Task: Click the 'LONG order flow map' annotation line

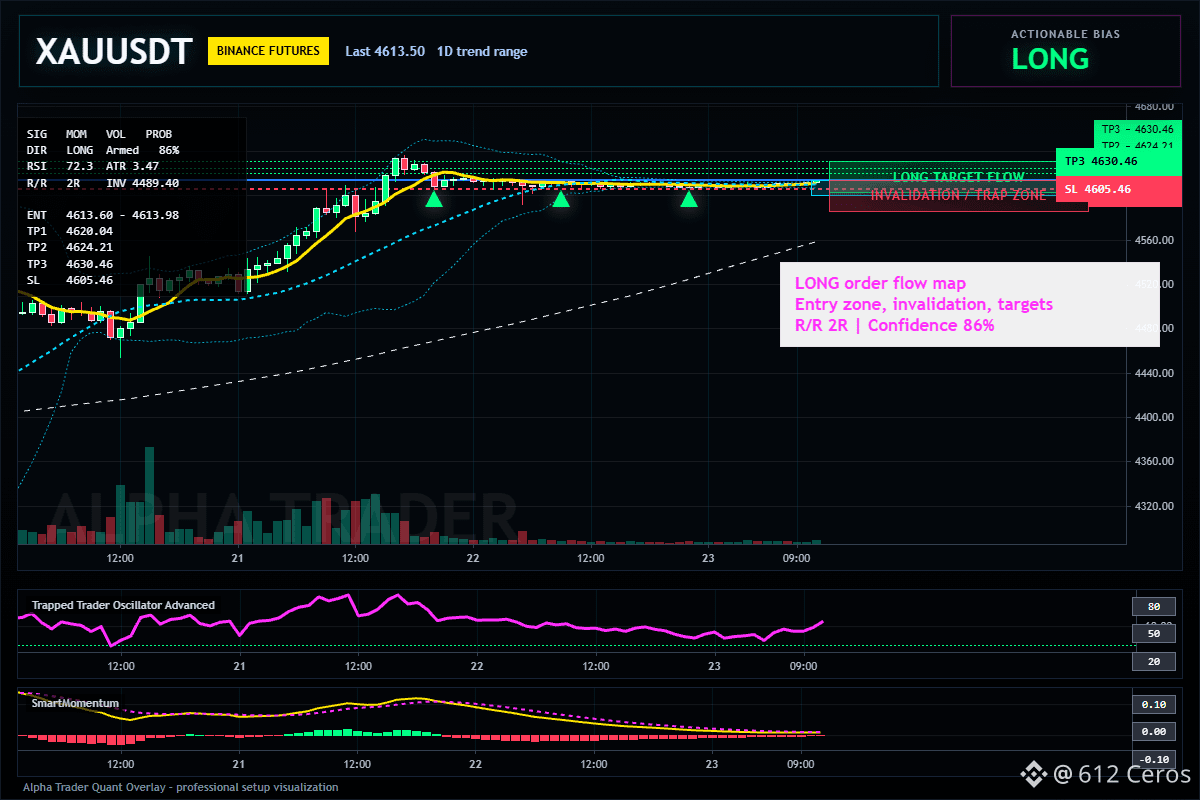Action: point(880,284)
